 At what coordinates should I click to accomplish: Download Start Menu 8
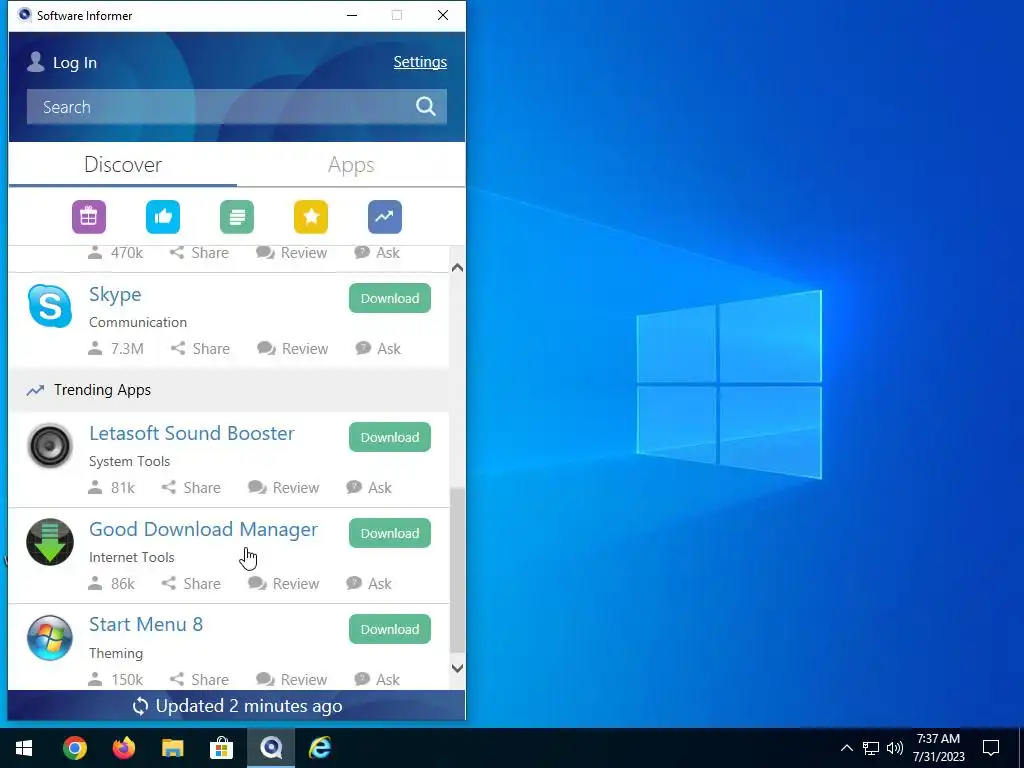click(390, 629)
